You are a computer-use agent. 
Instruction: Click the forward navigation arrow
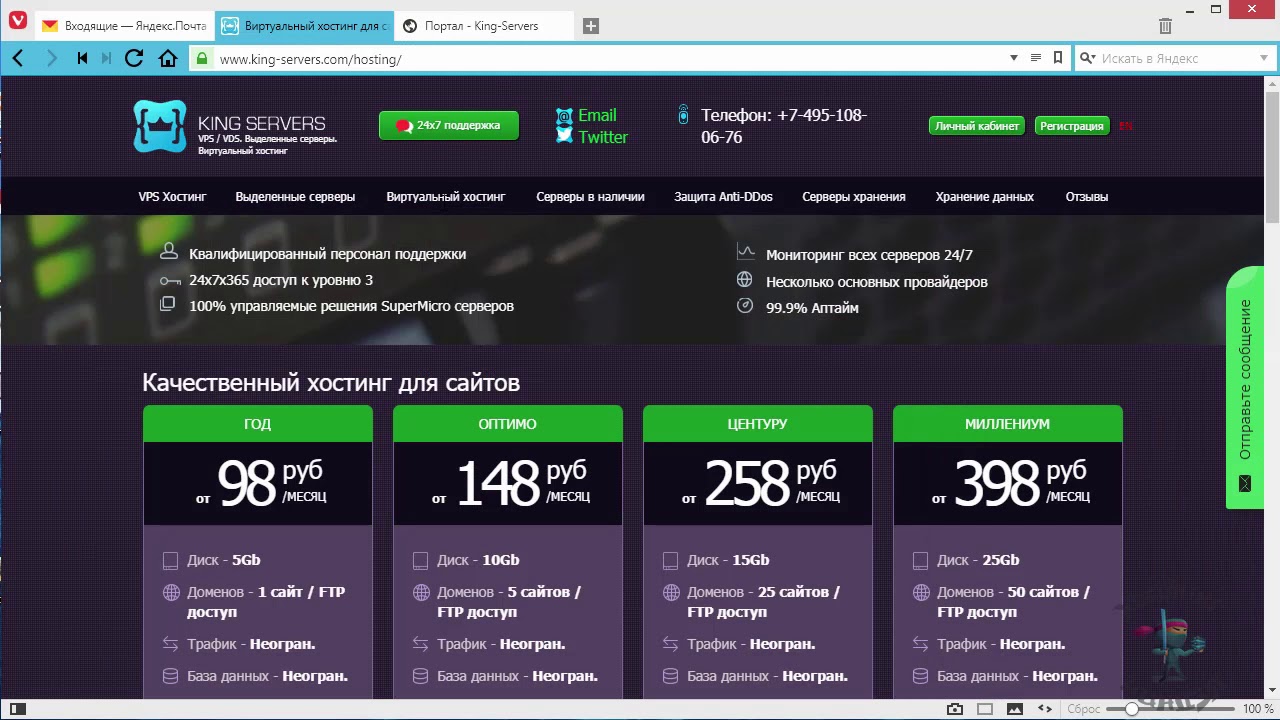pyautogui.click(x=52, y=59)
